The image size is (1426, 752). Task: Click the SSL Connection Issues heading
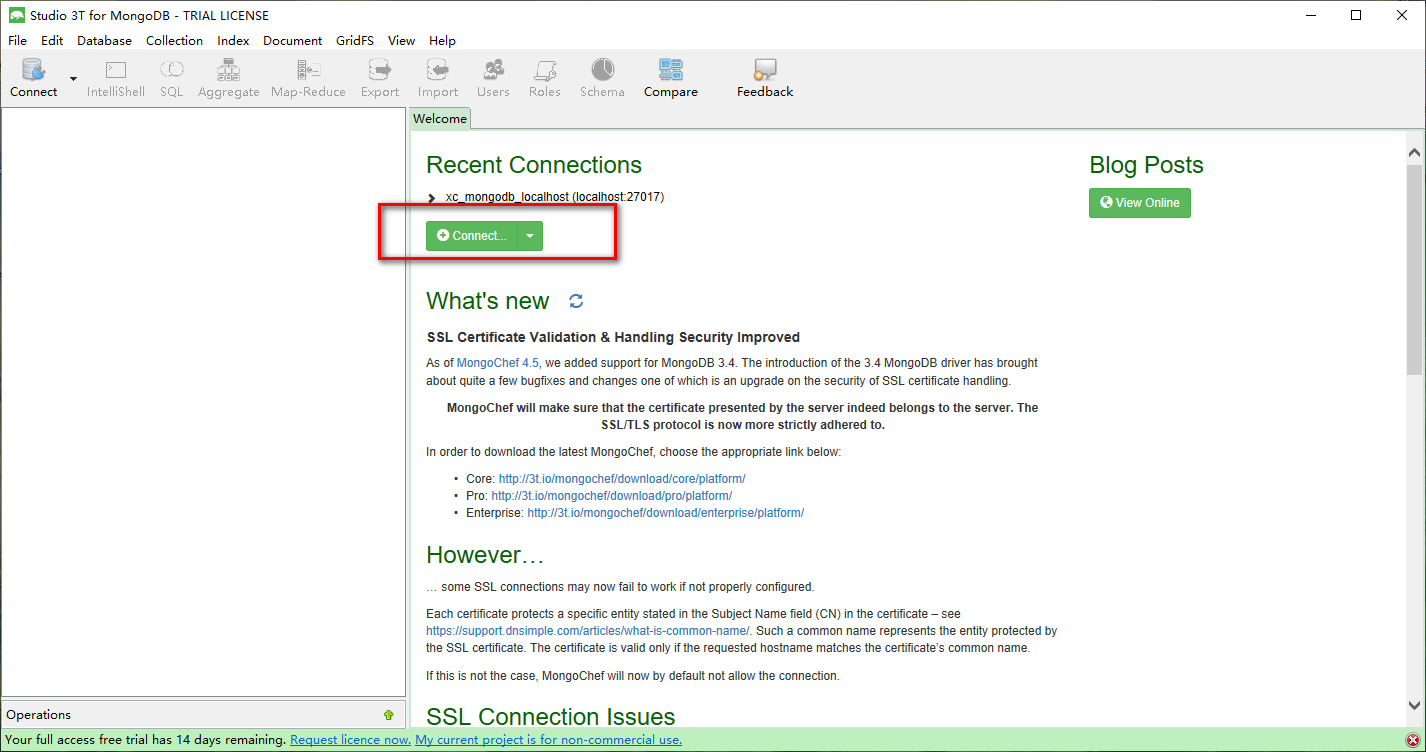(x=551, y=716)
